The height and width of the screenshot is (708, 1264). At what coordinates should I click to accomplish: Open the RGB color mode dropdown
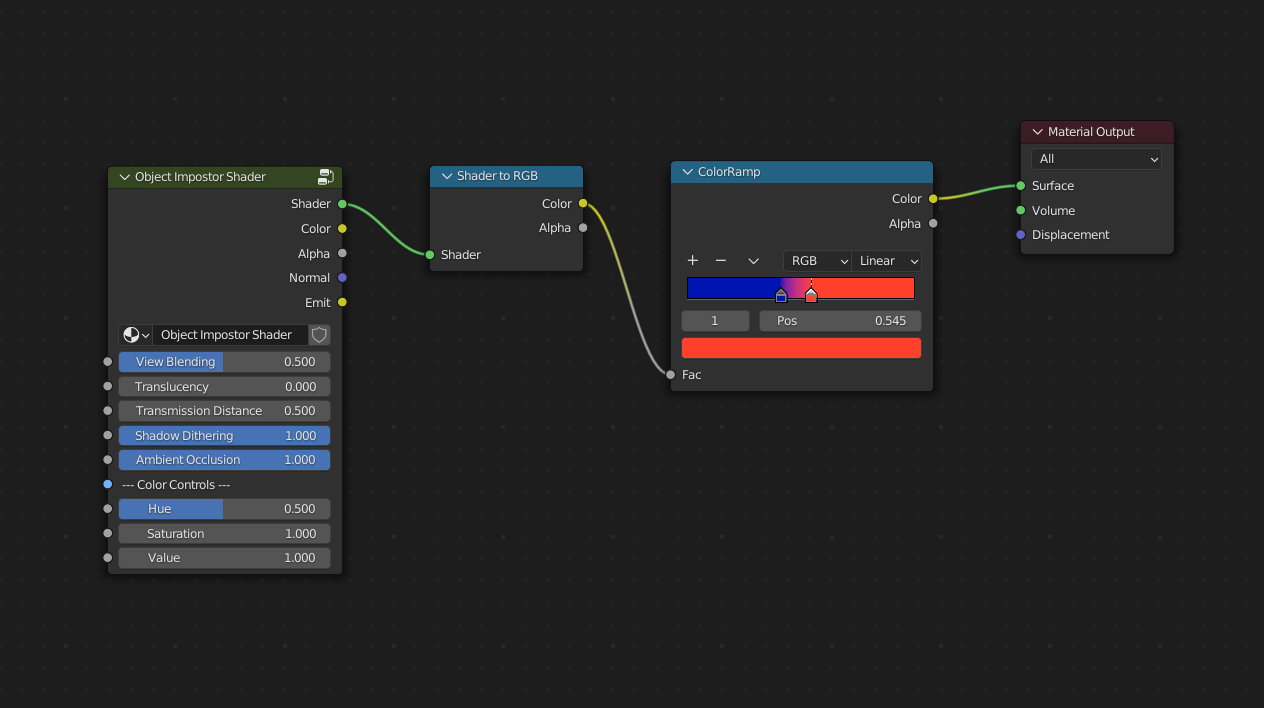(x=816, y=261)
